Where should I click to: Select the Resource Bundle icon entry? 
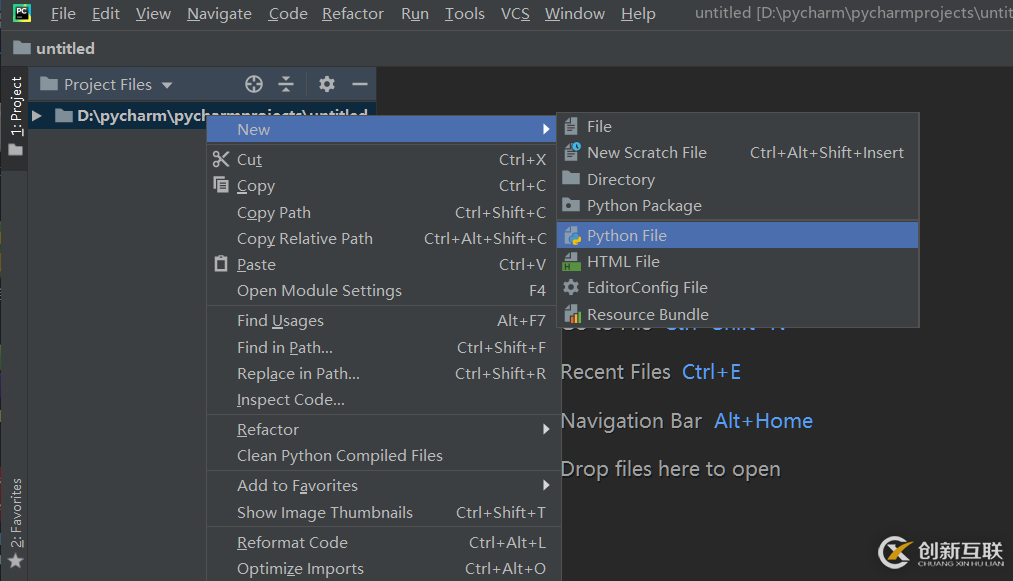572,314
